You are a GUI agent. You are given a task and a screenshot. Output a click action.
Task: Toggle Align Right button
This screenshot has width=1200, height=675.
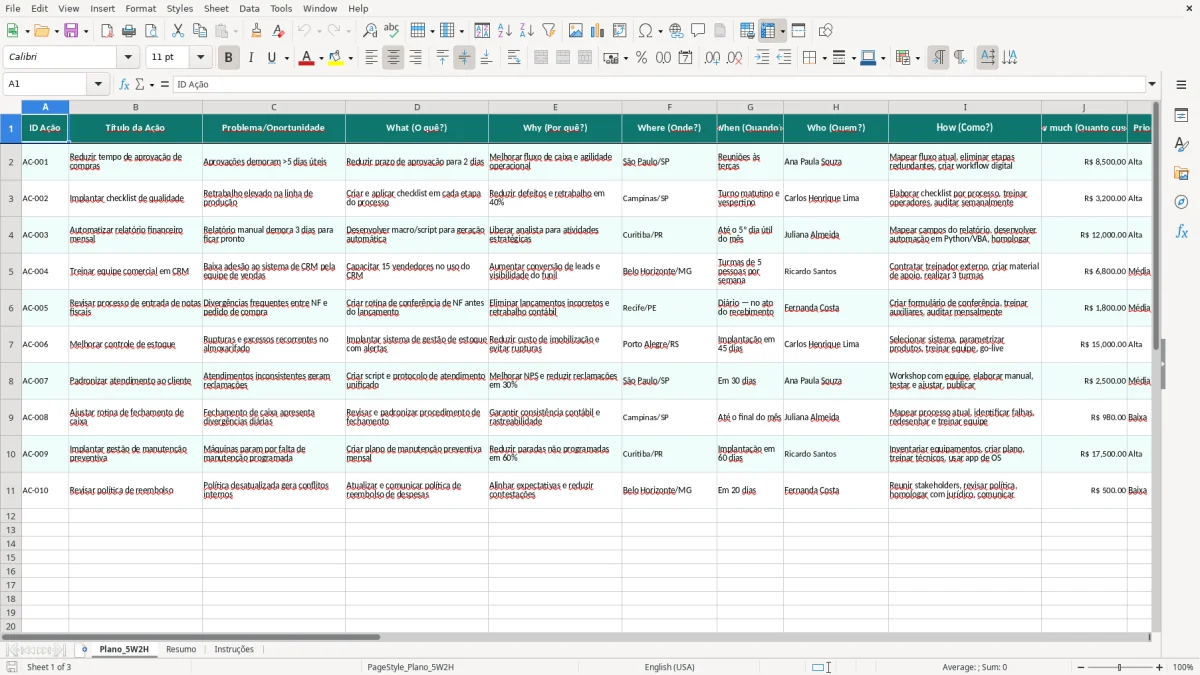(x=415, y=58)
